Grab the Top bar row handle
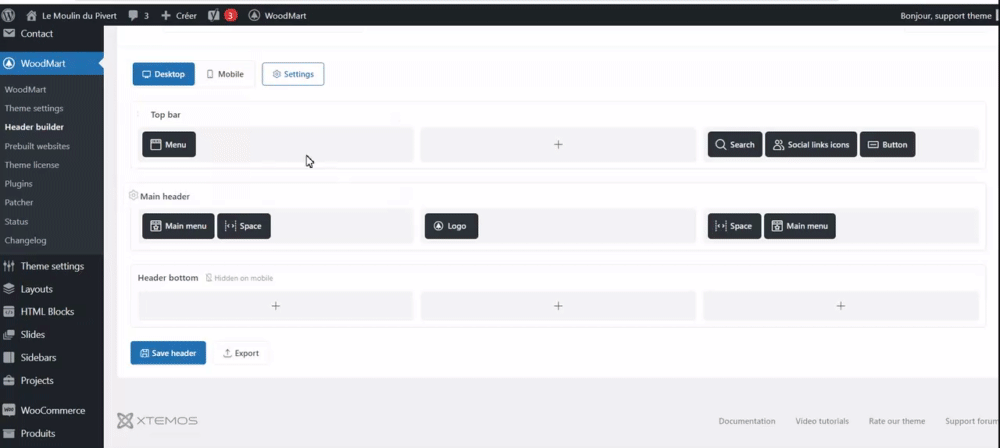The width and height of the screenshot is (1000, 448). pos(138,114)
